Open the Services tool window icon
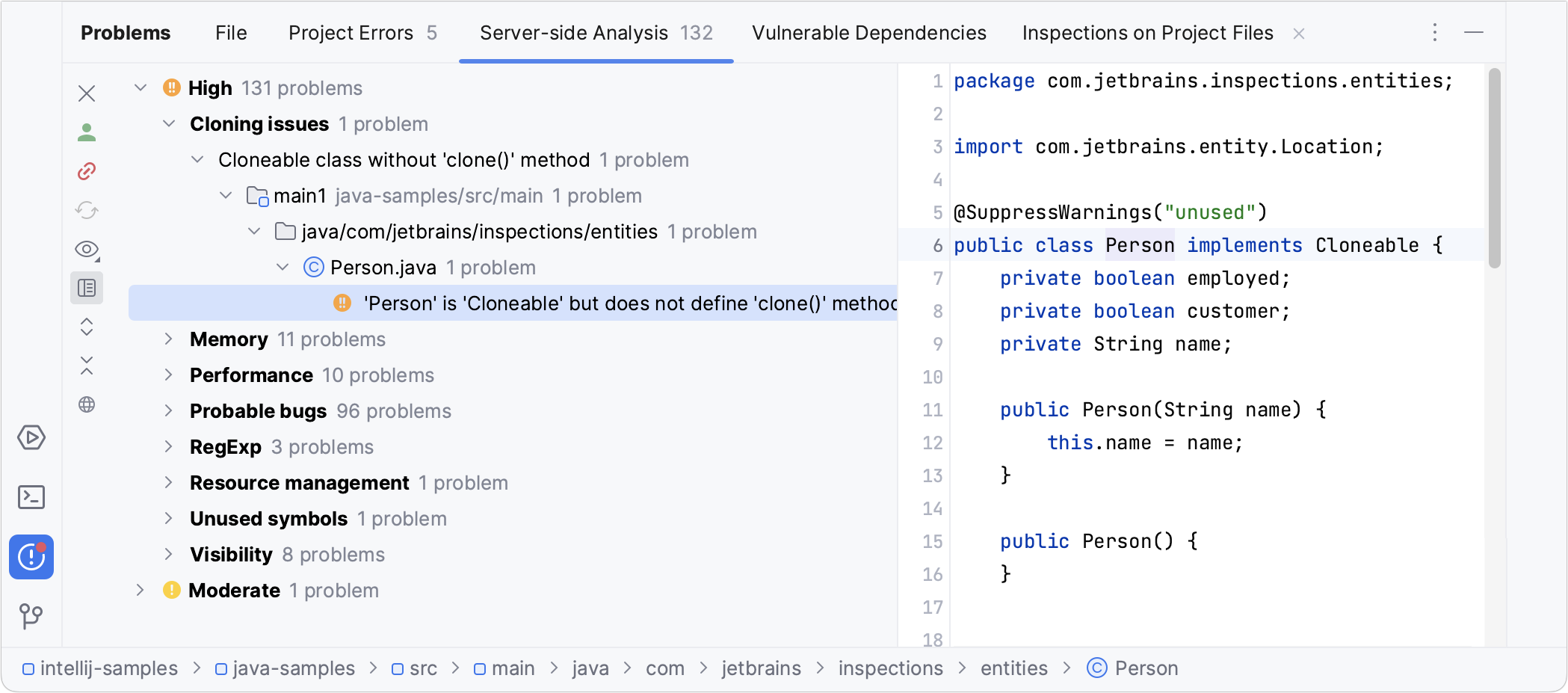Screen dimensions: 1568x693 pyautogui.click(x=31, y=437)
